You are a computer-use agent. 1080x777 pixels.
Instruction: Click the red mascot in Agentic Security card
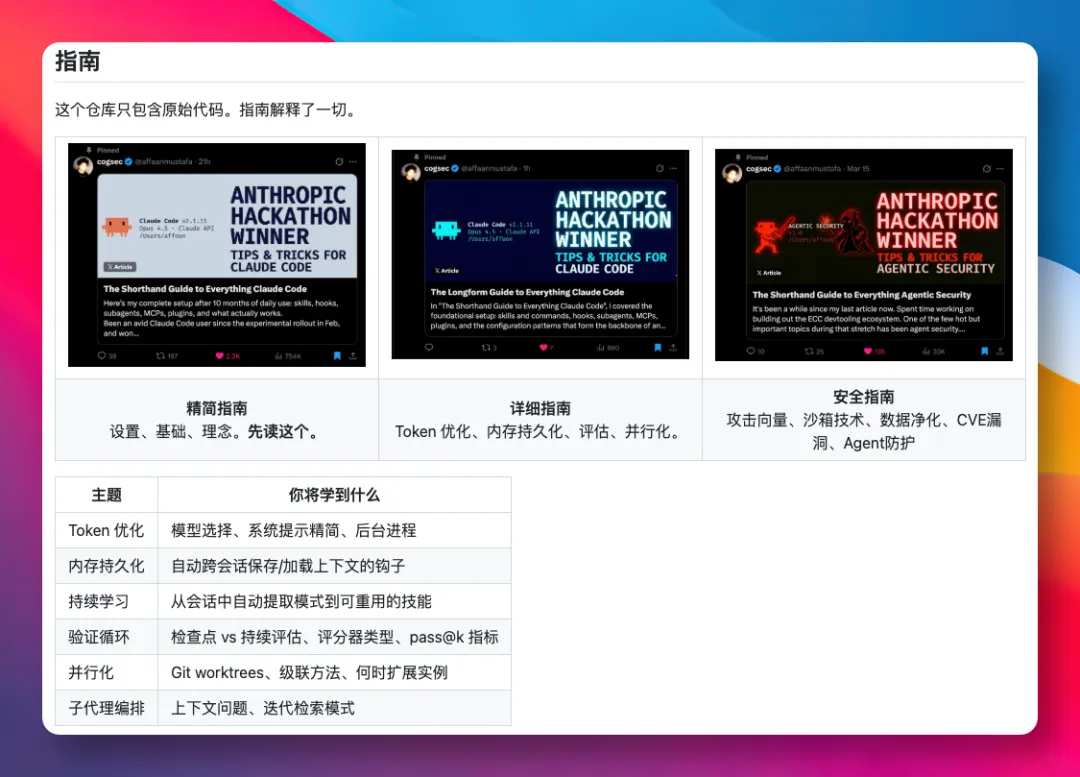tap(769, 235)
